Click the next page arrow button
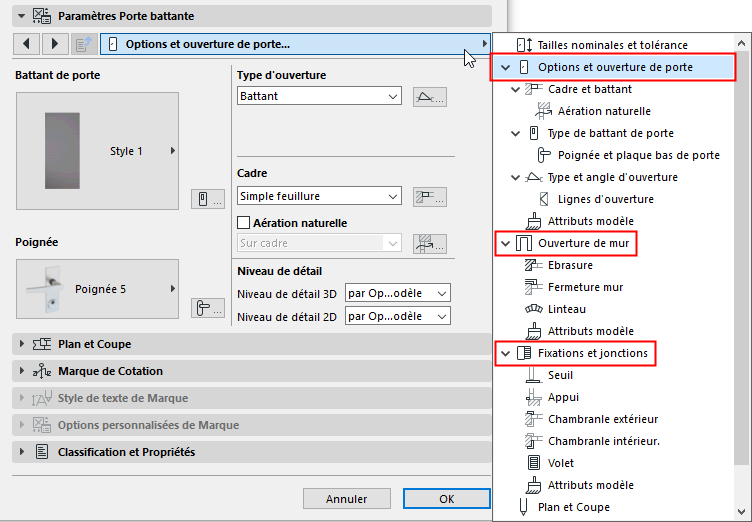752x522 pixels. pyautogui.click(x=54, y=44)
